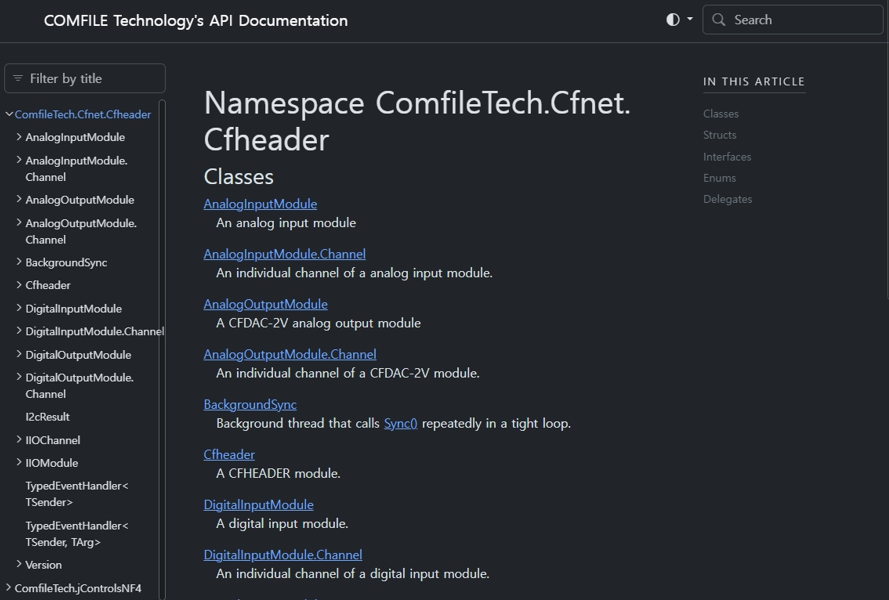
Task: Collapse the ComfileTech.Cfnet.Cfheader tree node
Action: [9, 115]
